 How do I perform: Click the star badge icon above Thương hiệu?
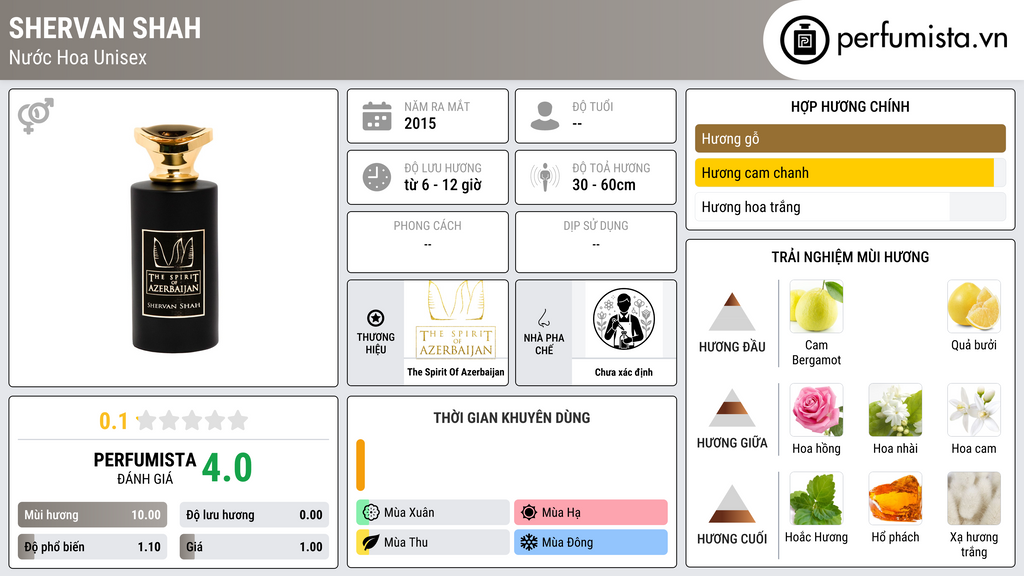pos(376,318)
